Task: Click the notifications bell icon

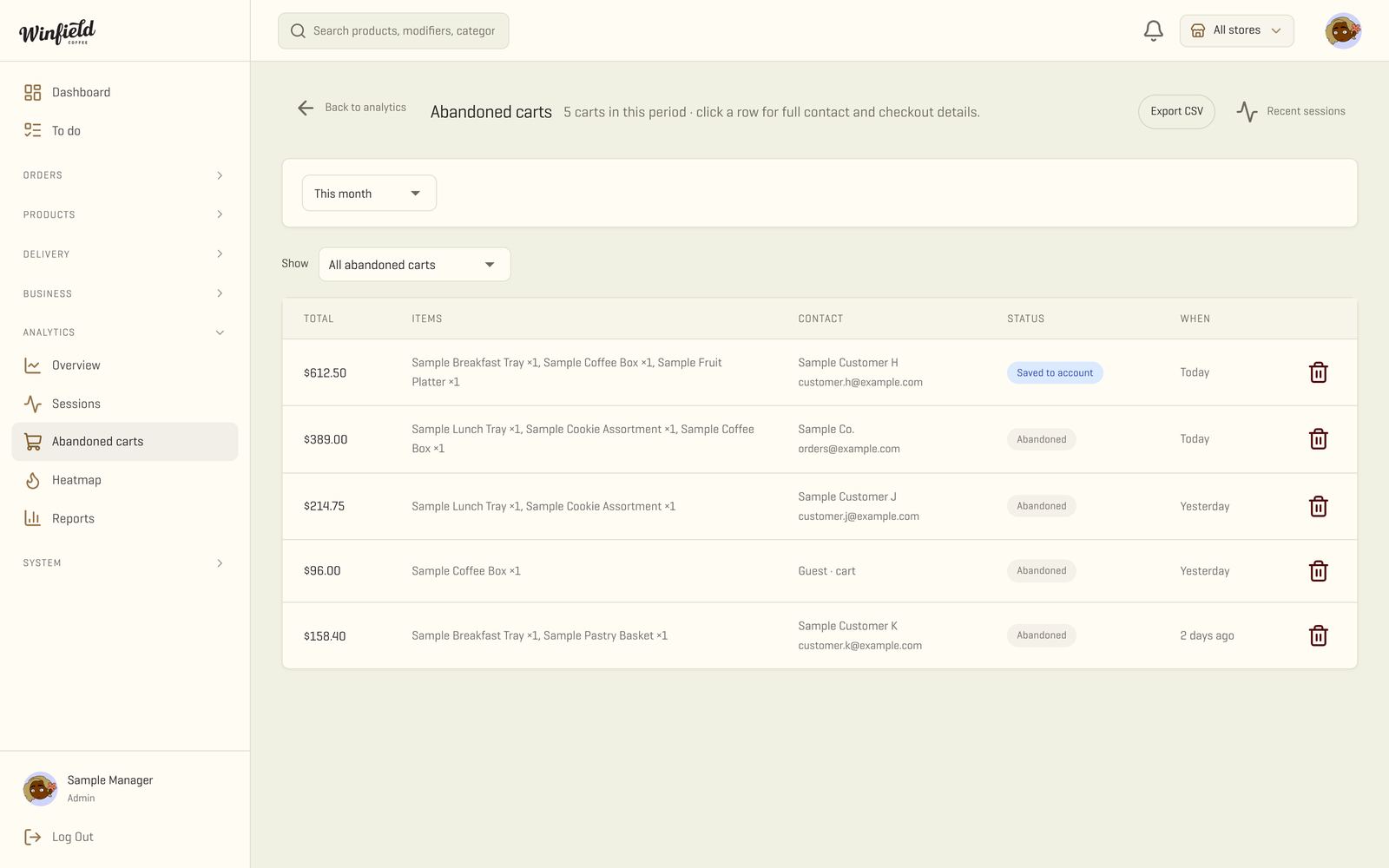Action: (x=1153, y=31)
